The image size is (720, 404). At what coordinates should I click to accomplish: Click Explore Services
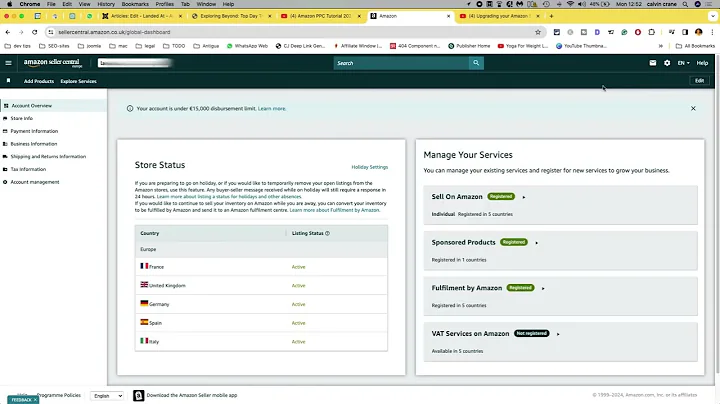[x=79, y=81]
